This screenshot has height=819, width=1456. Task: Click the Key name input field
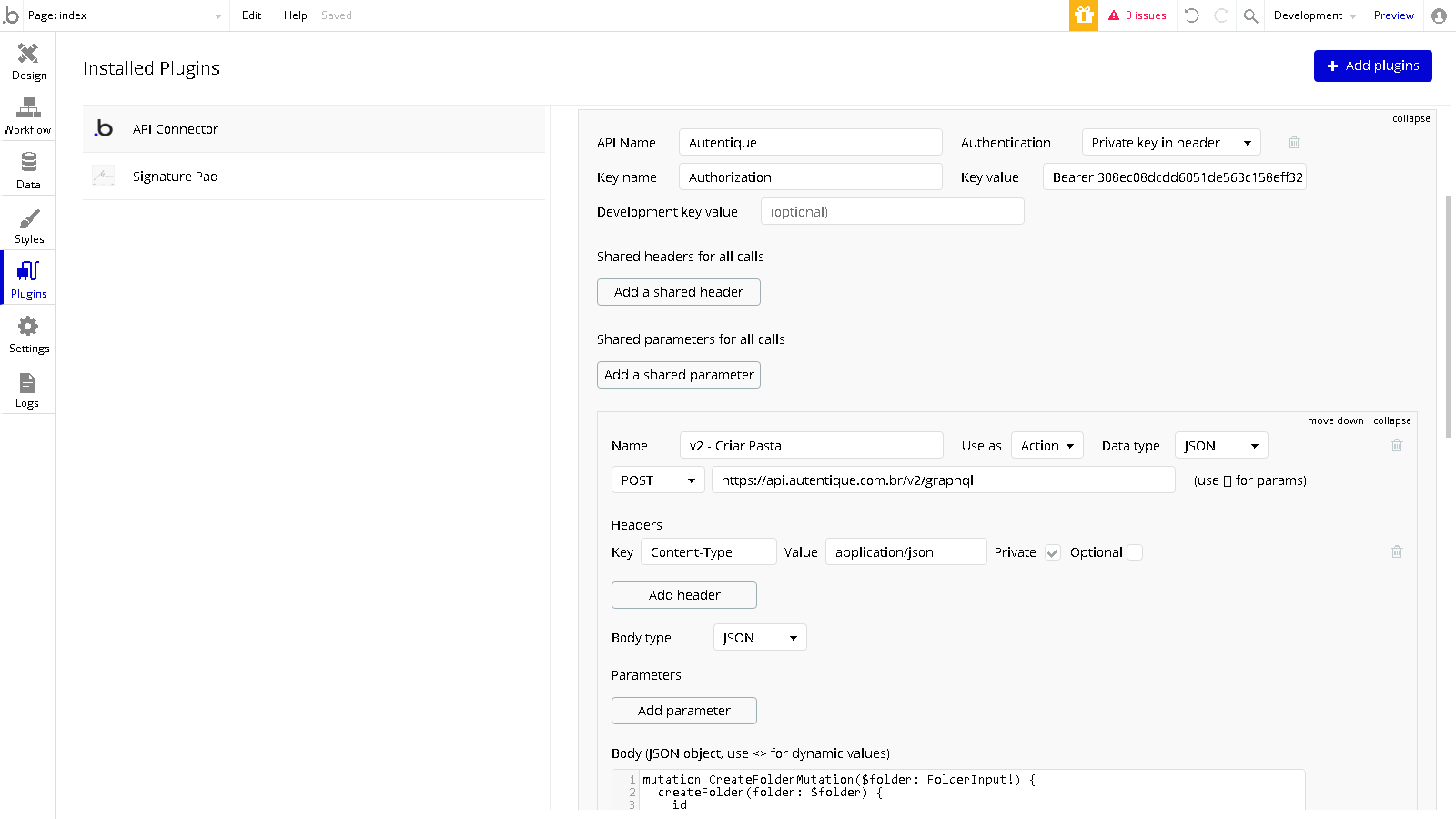(810, 177)
